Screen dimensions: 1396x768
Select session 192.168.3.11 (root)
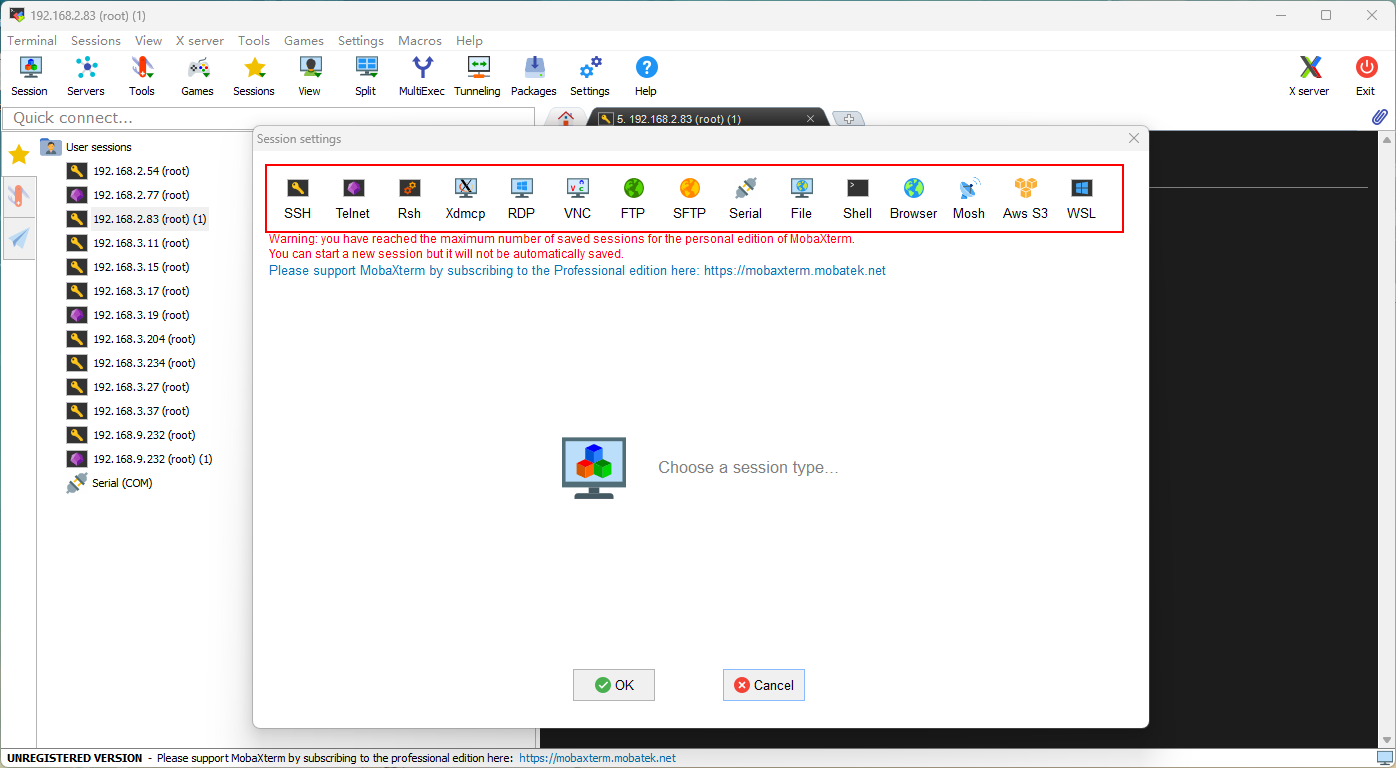pyautogui.click(x=128, y=243)
